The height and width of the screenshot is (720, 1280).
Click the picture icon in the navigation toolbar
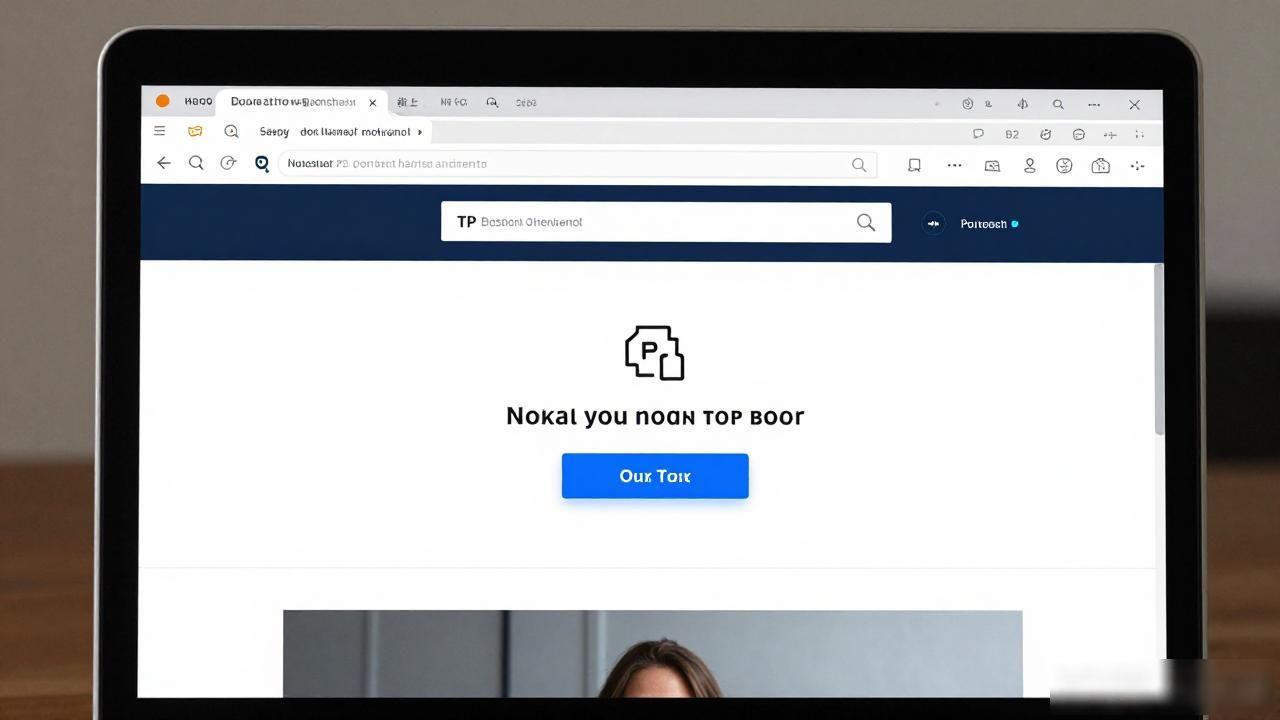[x=992, y=166]
